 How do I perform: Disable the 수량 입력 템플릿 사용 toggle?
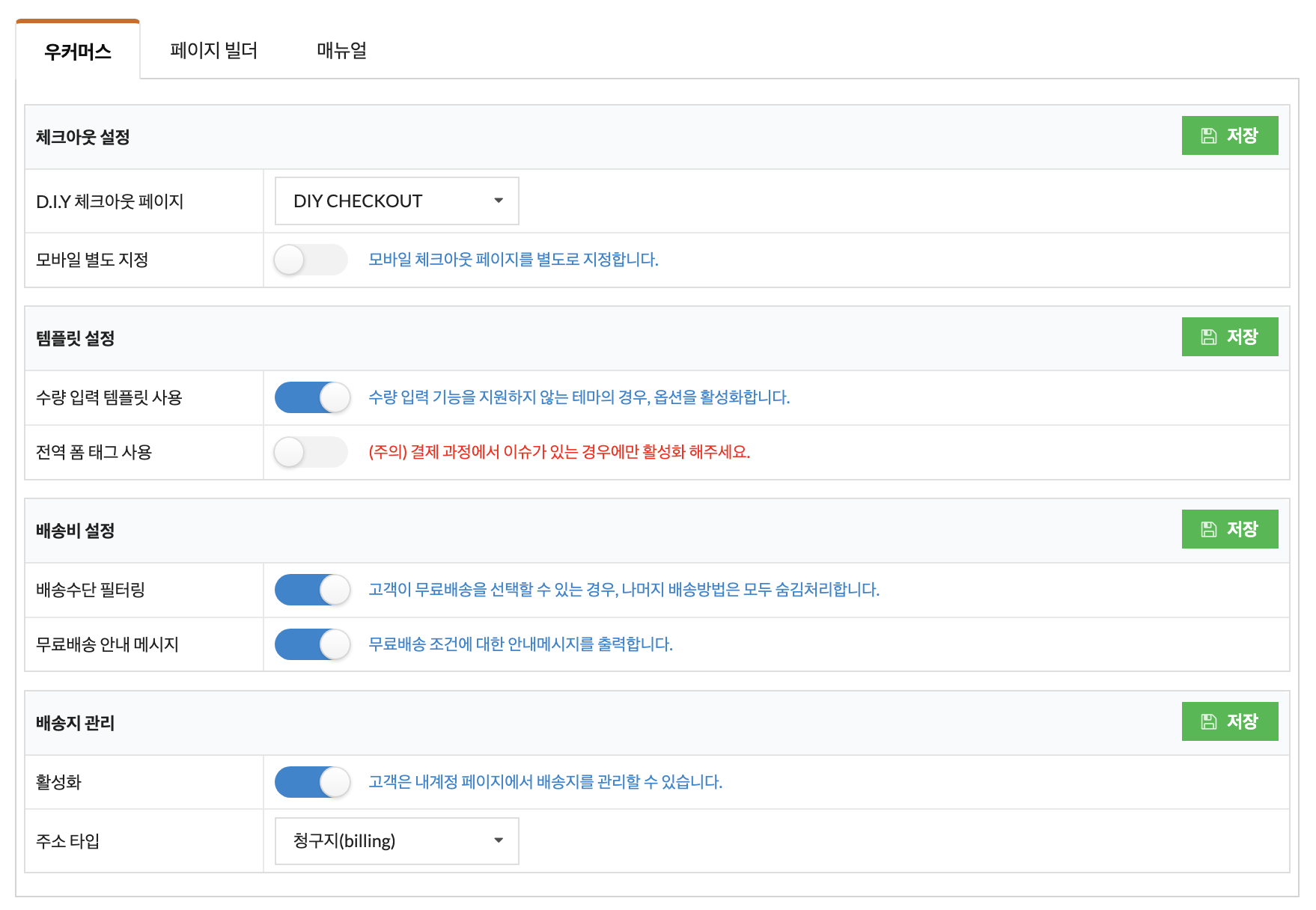point(312,397)
